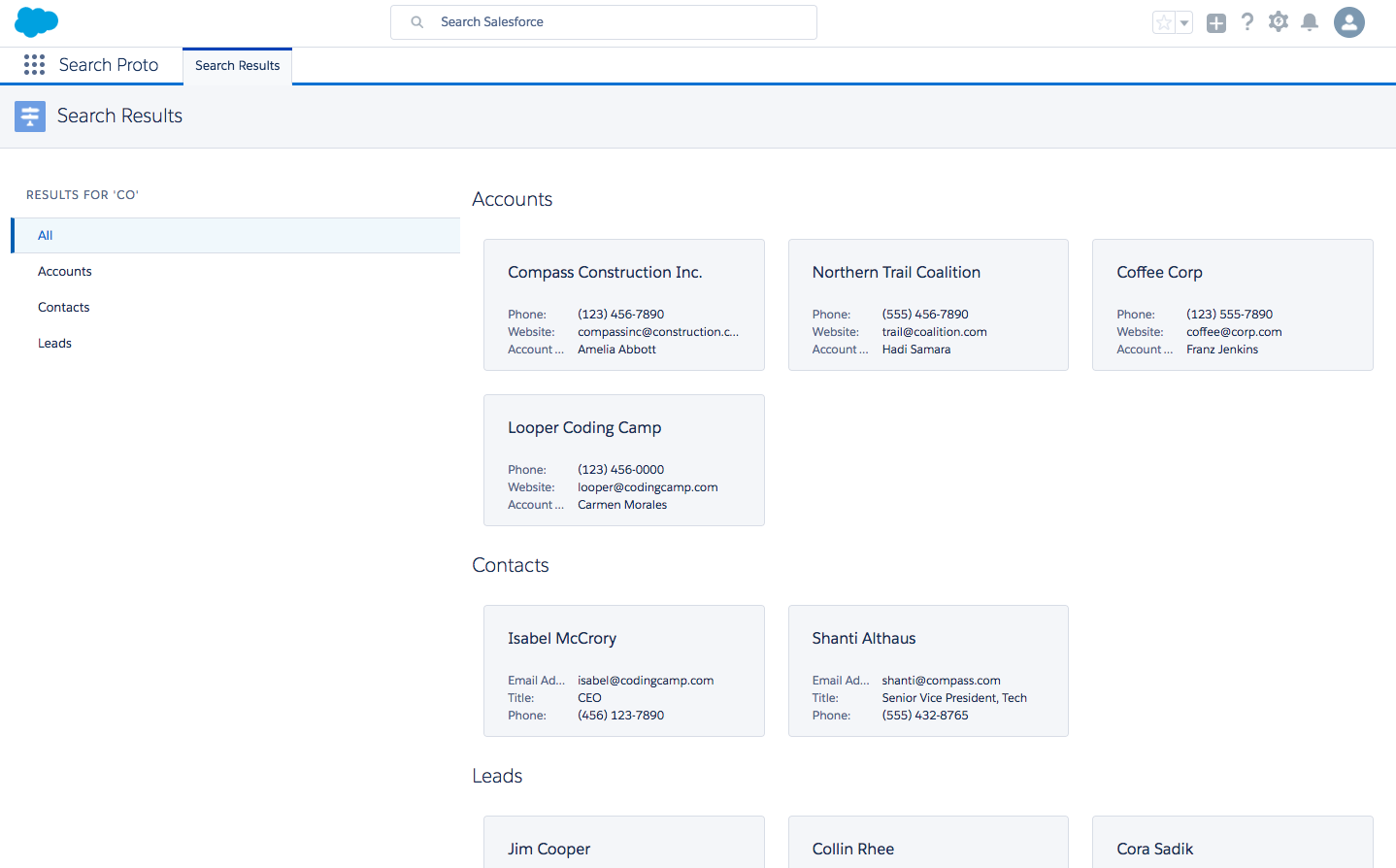
Task: Click looper@codingcamp.com website value
Action: (648, 487)
